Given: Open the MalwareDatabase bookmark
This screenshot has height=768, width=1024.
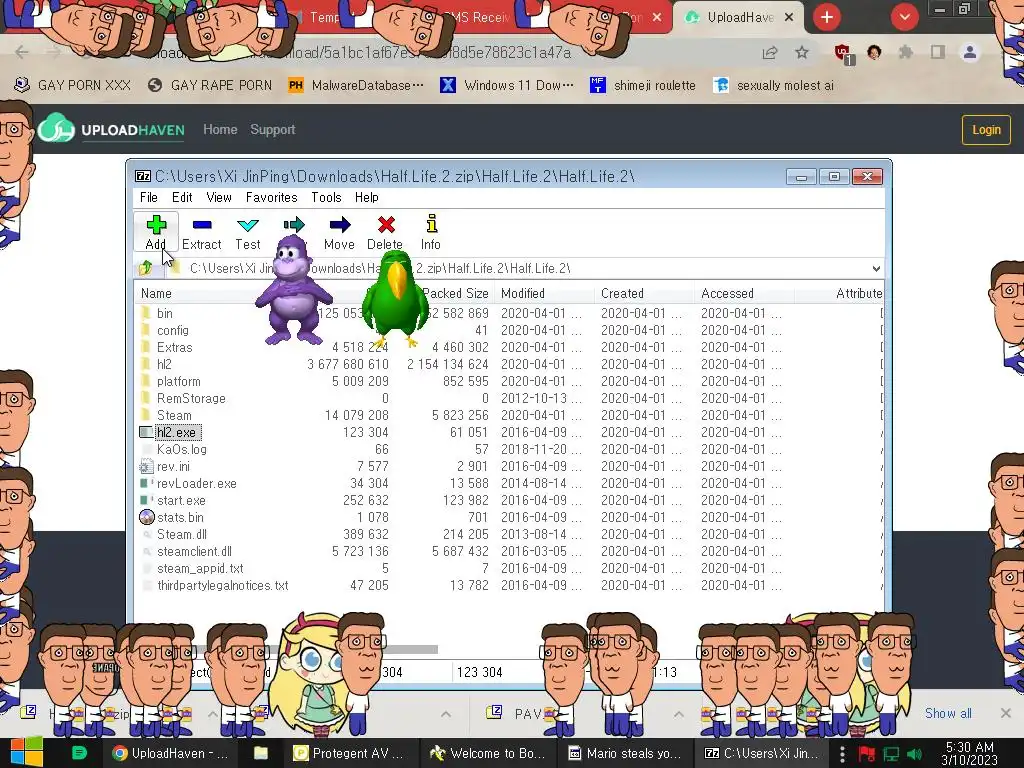Looking at the screenshot, I should (356, 85).
